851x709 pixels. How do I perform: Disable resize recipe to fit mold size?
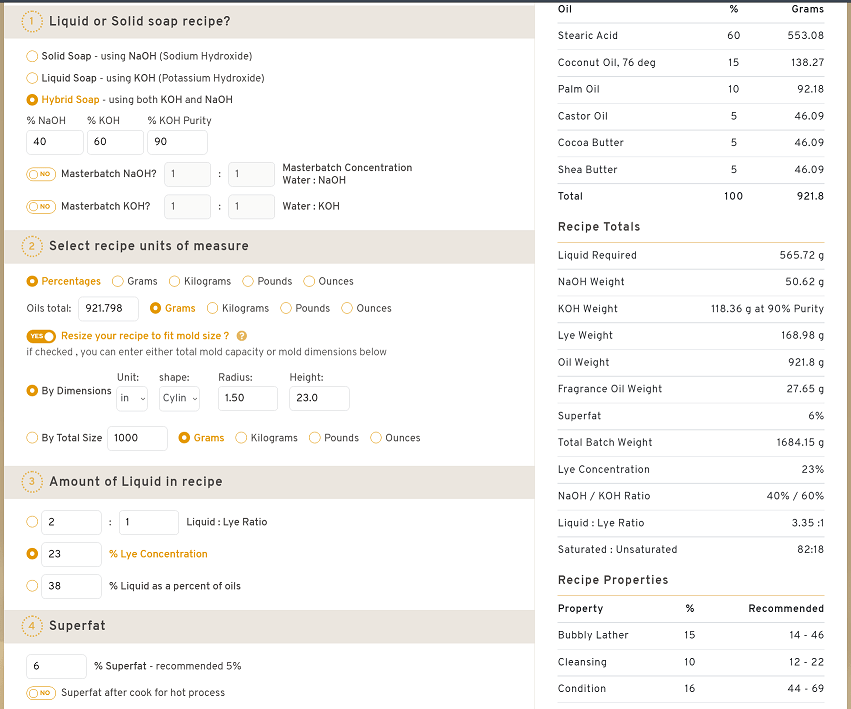point(41,336)
